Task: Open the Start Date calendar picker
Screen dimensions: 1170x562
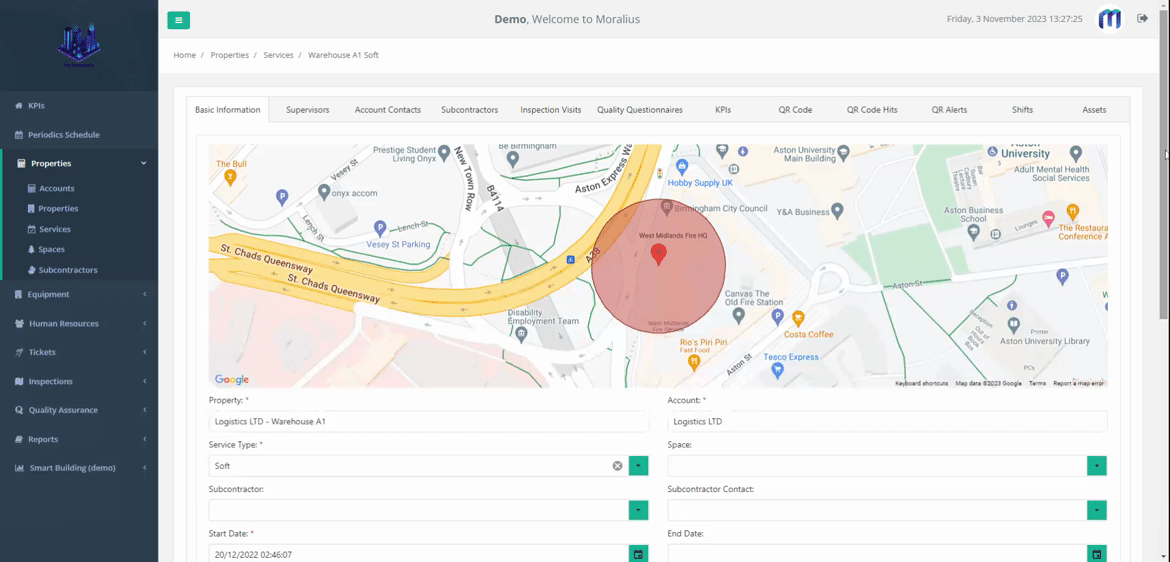Action: pyautogui.click(x=639, y=555)
